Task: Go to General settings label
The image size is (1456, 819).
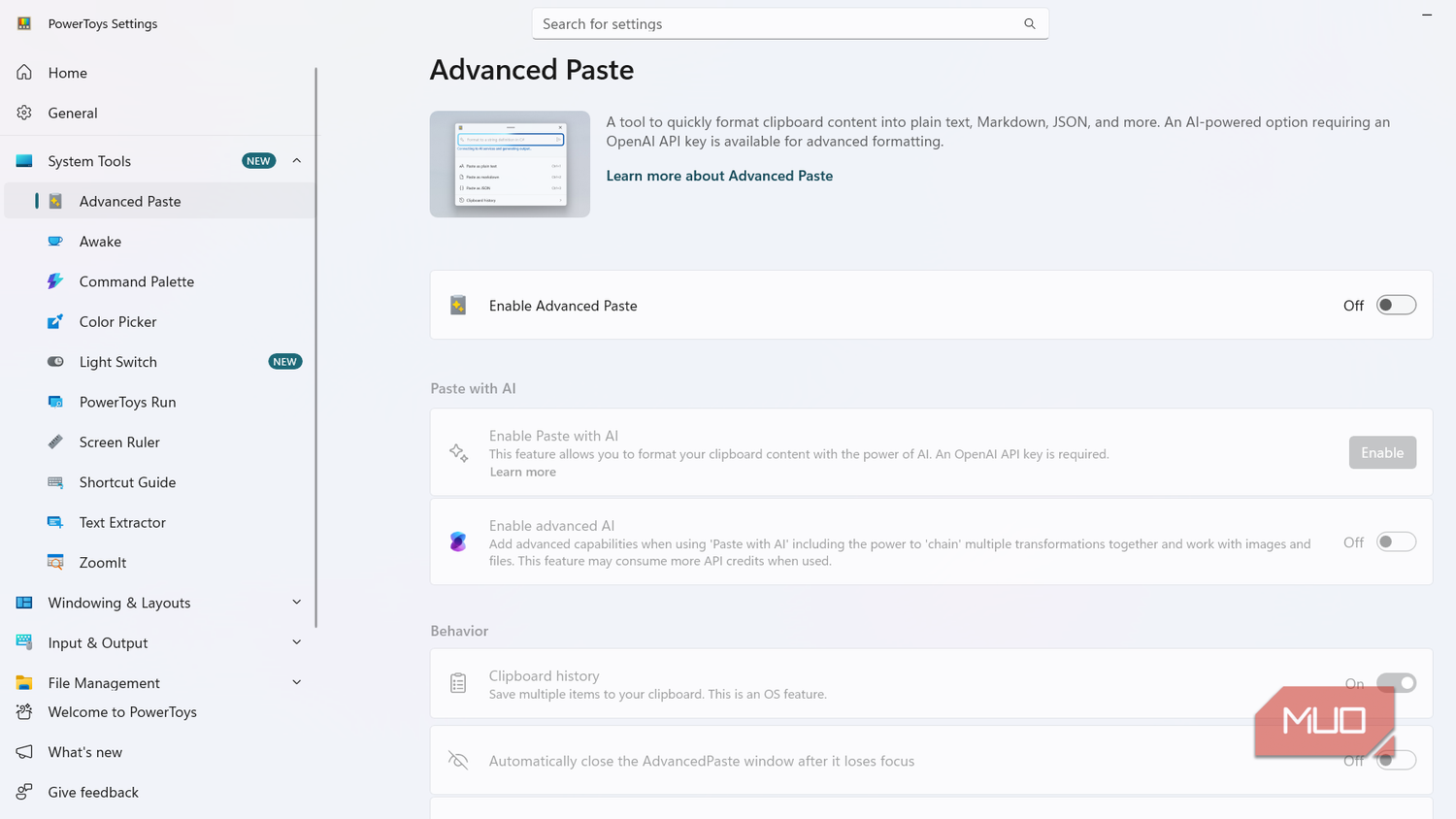Action: (x=73, y=113)
